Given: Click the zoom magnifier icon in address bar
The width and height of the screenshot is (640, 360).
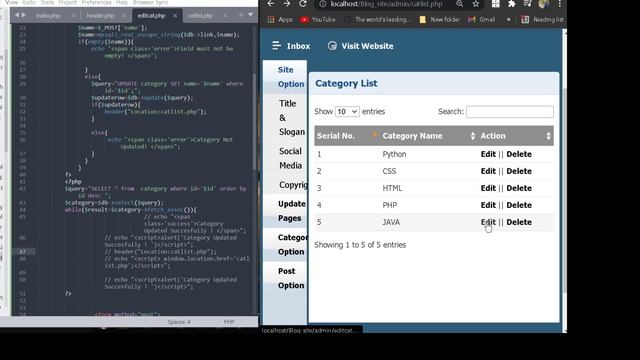Looking at the screenshot, I should [460, 4].
